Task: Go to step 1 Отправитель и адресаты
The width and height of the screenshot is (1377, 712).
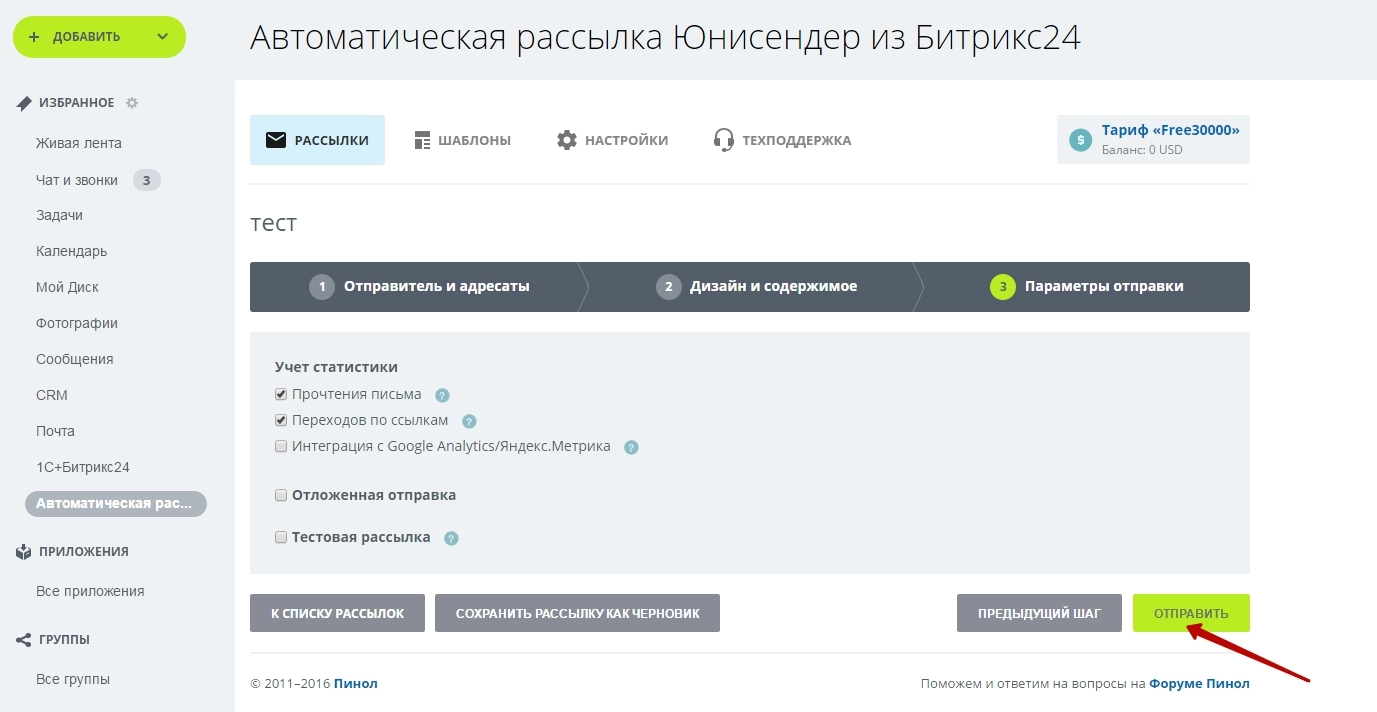Action: tap(420, 287)
